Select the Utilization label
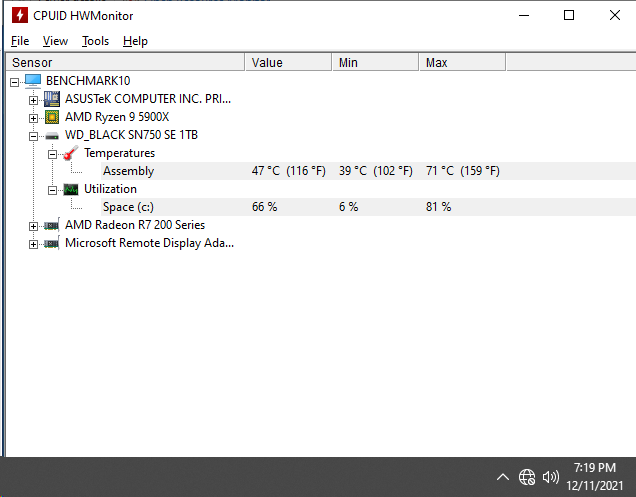The height and width of the screenshot is (497, 636). [x=110, y=189]
